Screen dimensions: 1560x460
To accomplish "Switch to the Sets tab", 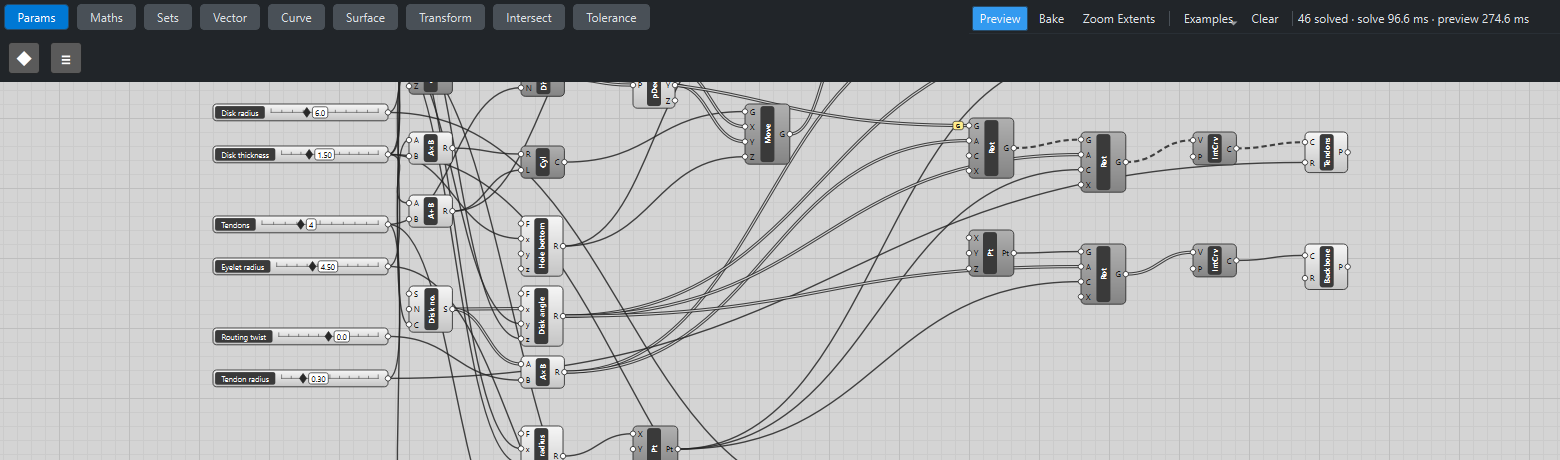I will click(x=168, y=17).
